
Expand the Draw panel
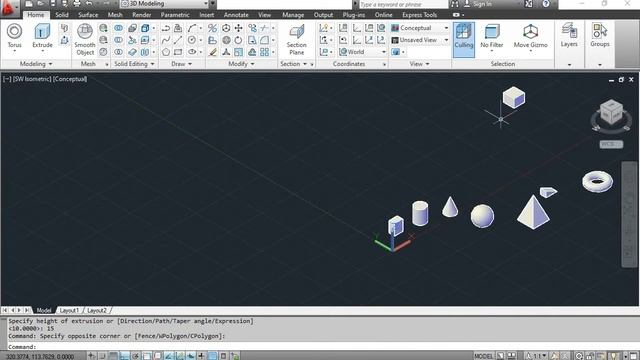[182, 64]
